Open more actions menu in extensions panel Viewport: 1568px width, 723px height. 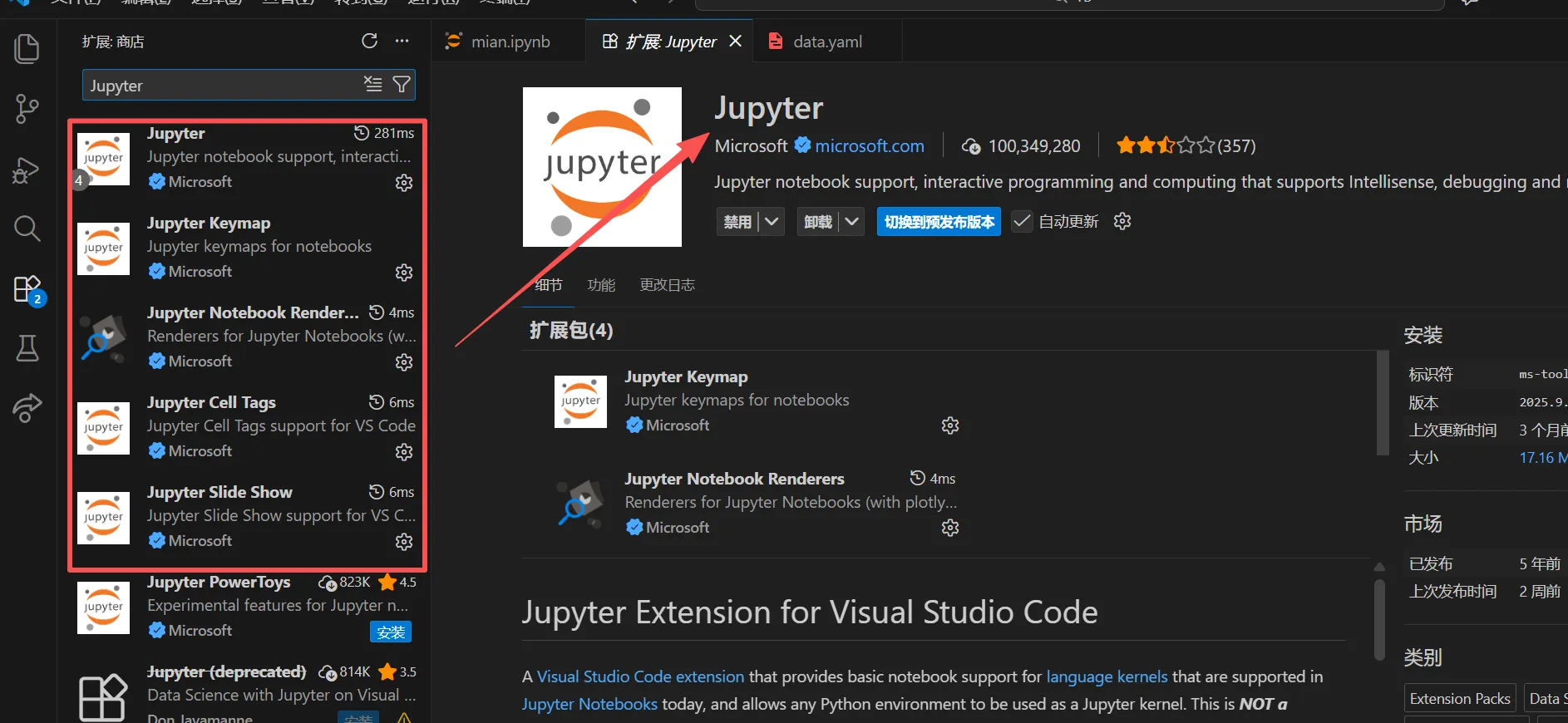click(402, 42)
